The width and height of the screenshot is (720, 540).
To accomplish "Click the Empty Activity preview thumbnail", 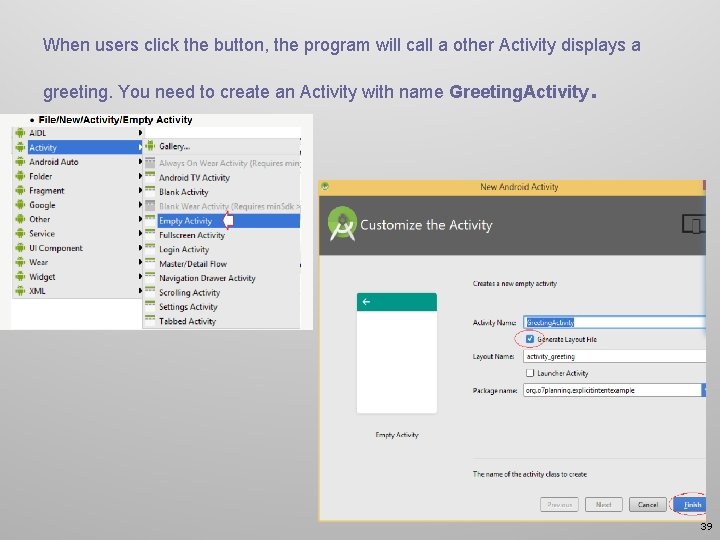I will click(397, 353).
